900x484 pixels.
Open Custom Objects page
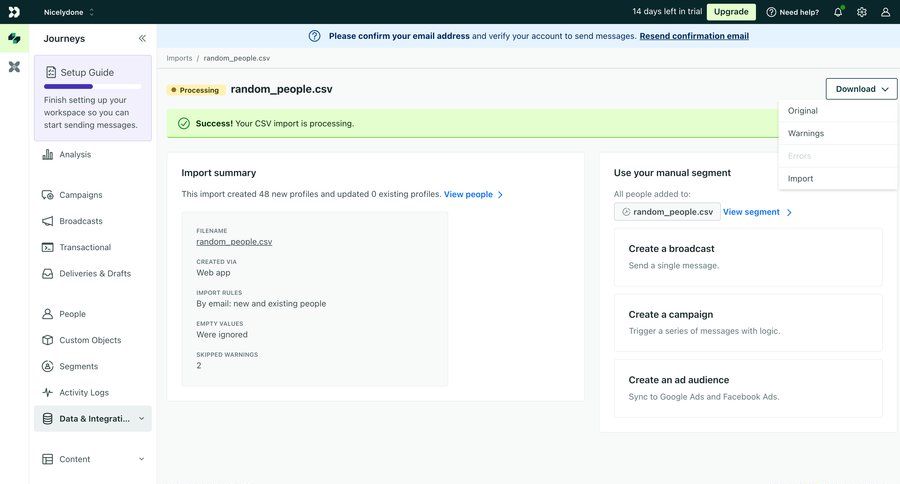92,340
